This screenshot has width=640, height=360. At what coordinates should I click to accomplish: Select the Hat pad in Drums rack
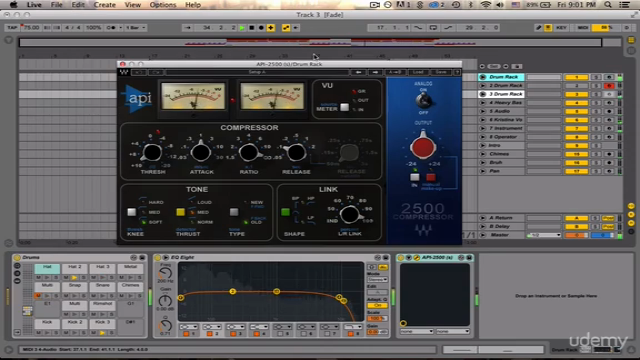pos(47,268)
